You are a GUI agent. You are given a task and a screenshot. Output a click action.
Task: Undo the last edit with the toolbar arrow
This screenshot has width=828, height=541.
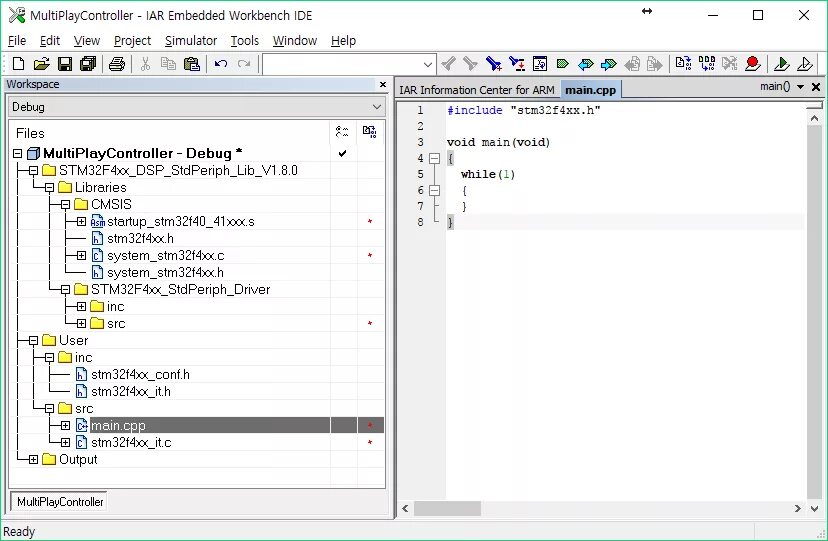tap(221, 64)
